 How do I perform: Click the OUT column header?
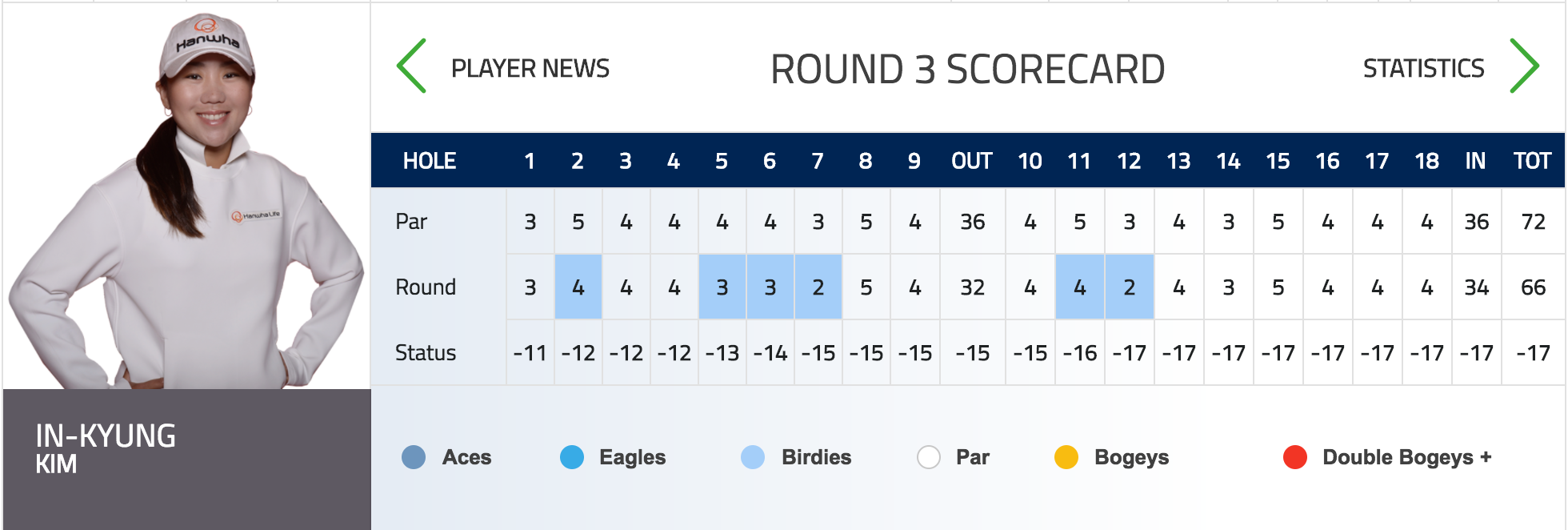(x=972, y=161)
